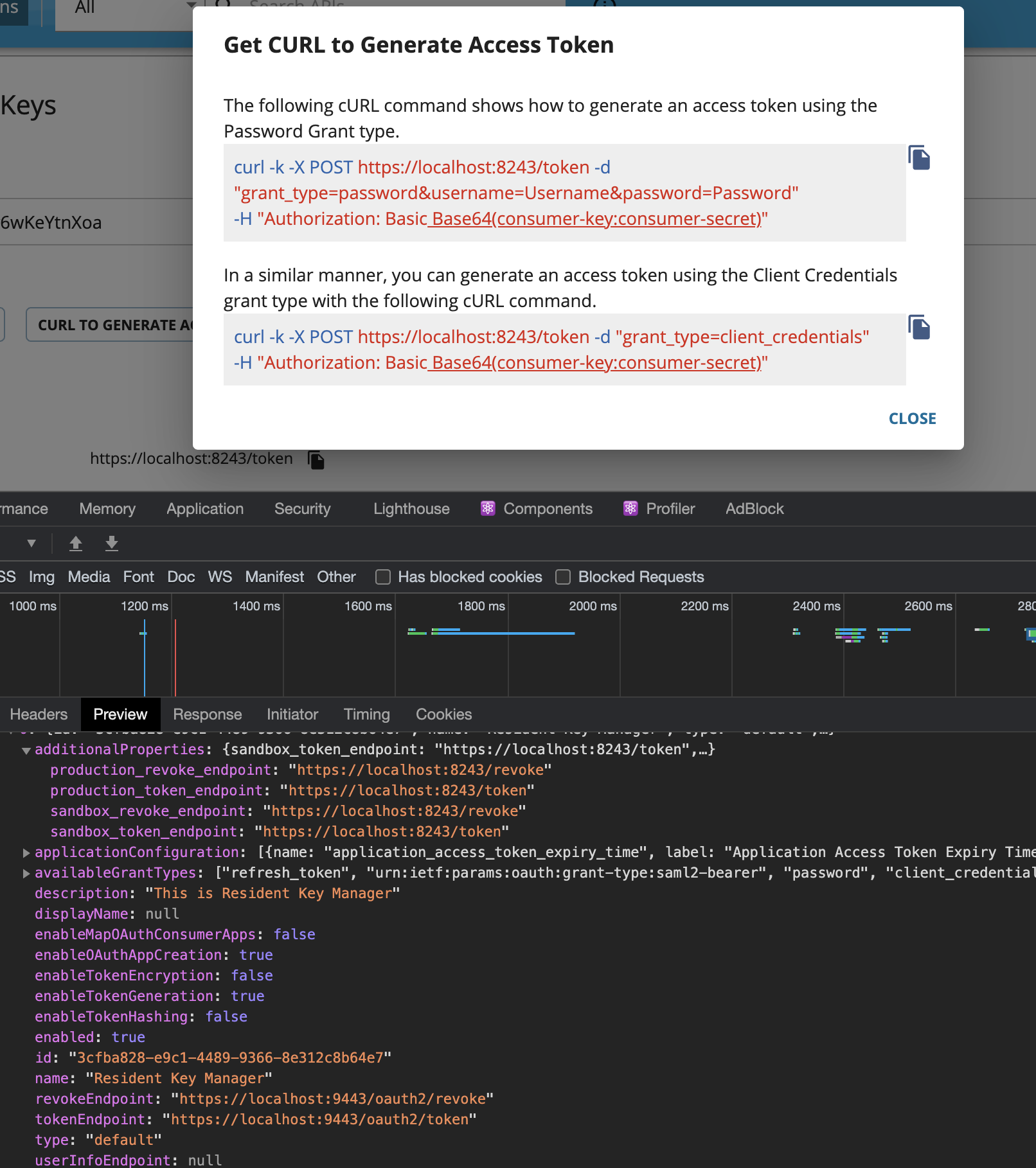Expand the applicationConfiguration entry
The width and height of the screenshot is (1036, 1168).
26,853
